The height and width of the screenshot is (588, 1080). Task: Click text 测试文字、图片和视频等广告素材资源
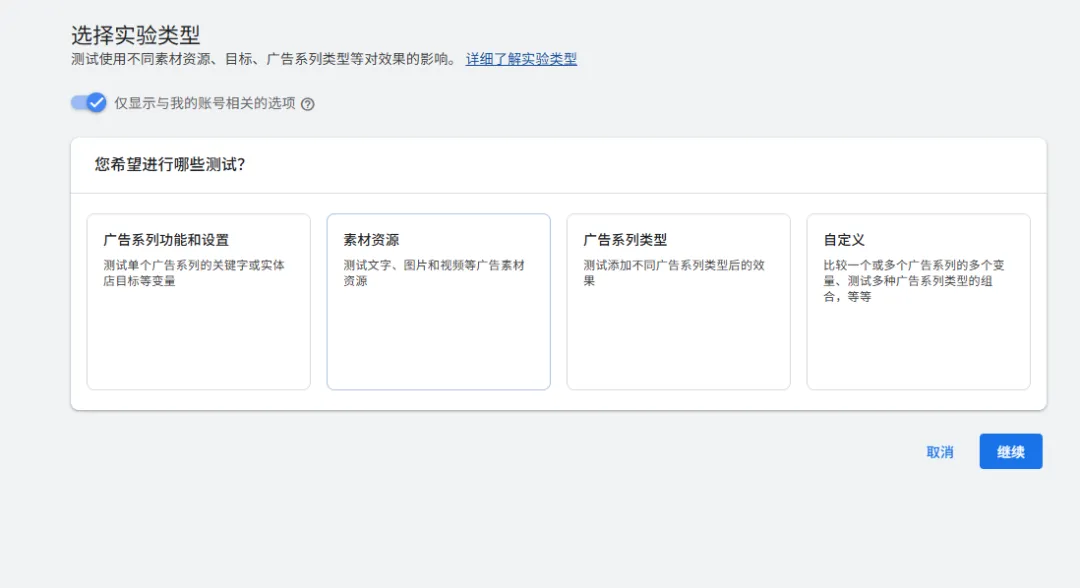[434, 273]
